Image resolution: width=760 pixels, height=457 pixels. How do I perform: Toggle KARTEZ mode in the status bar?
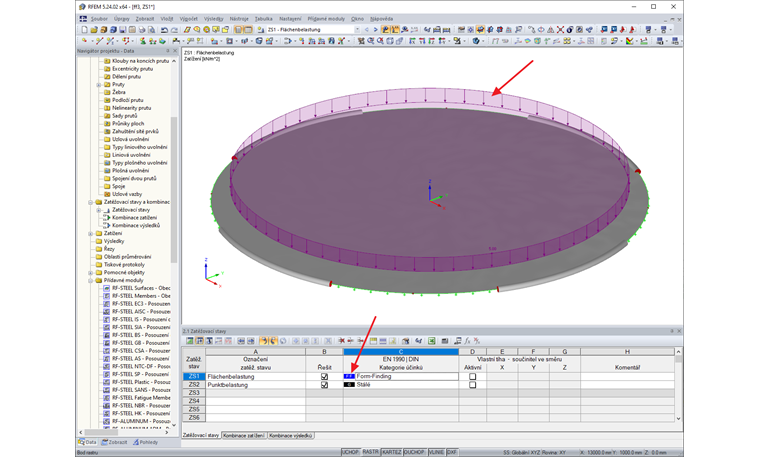point(391,452)
